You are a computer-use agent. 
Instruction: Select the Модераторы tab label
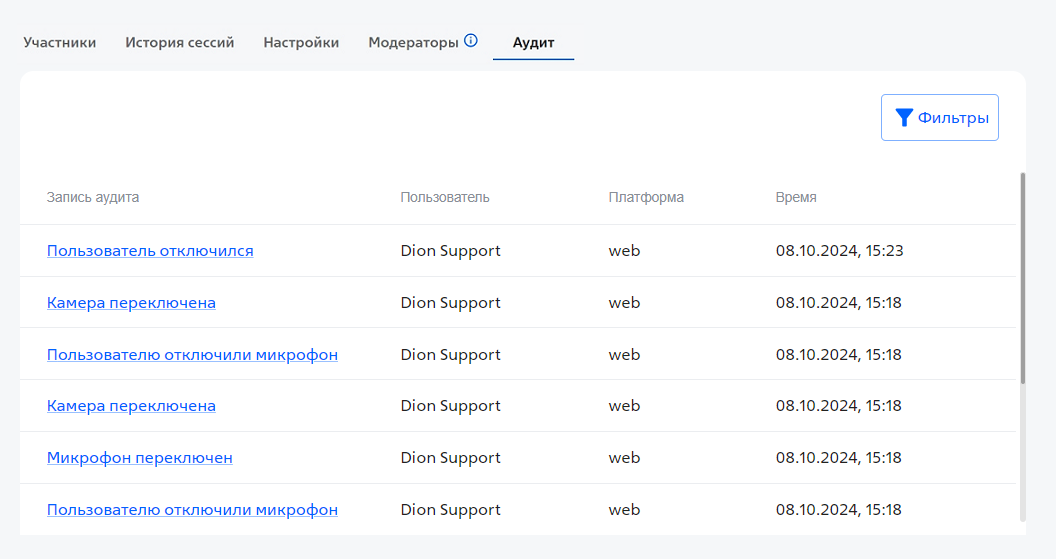pyautogui.click(x=413, y=43)
